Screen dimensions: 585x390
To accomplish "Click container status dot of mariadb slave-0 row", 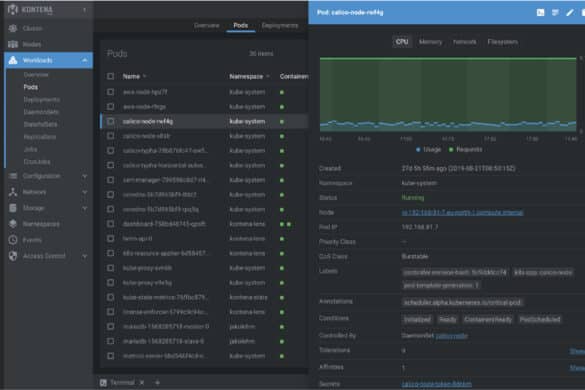I will tap(282, 341).
